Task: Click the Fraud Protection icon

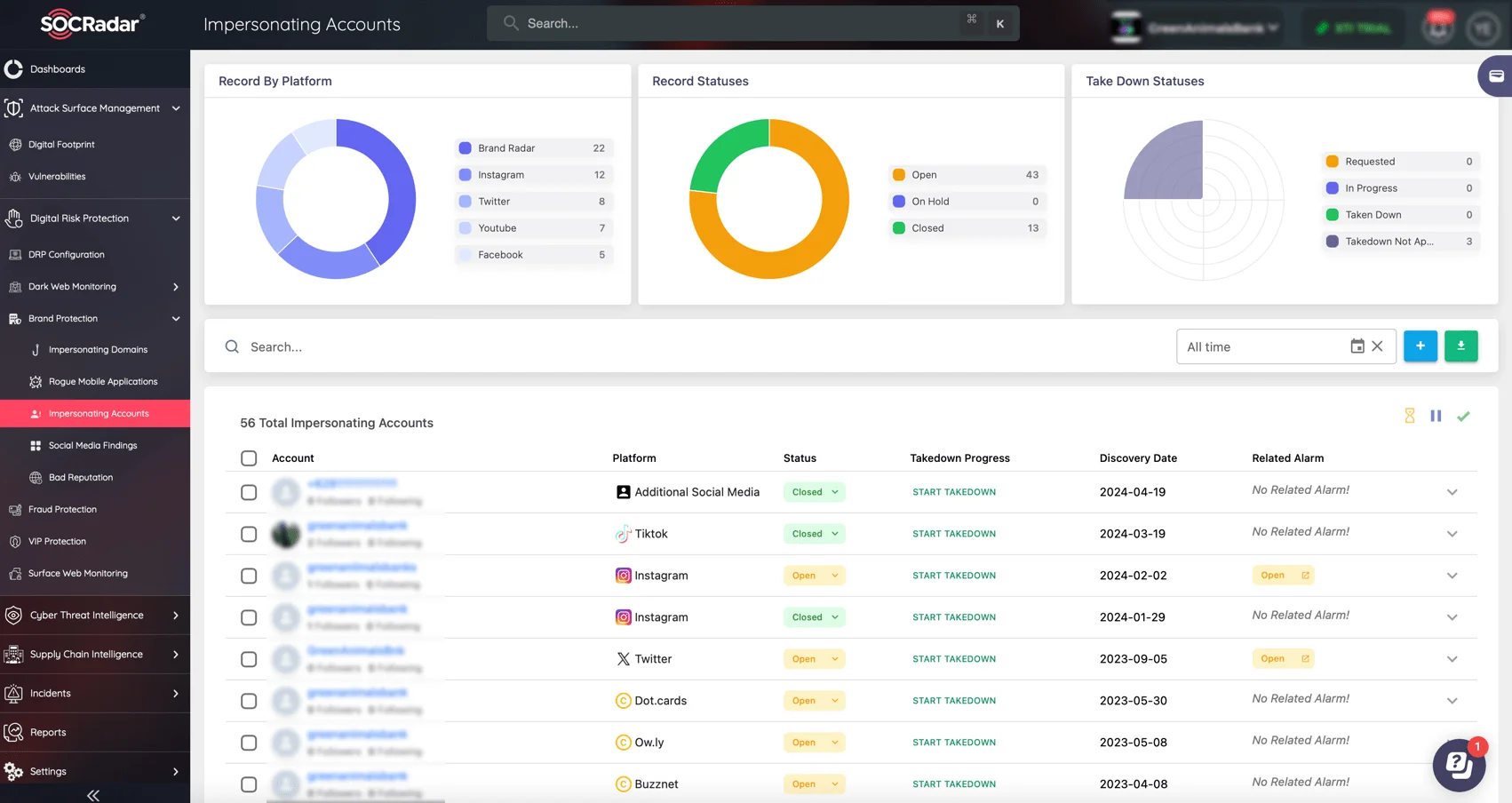Action: coord(15,510)
